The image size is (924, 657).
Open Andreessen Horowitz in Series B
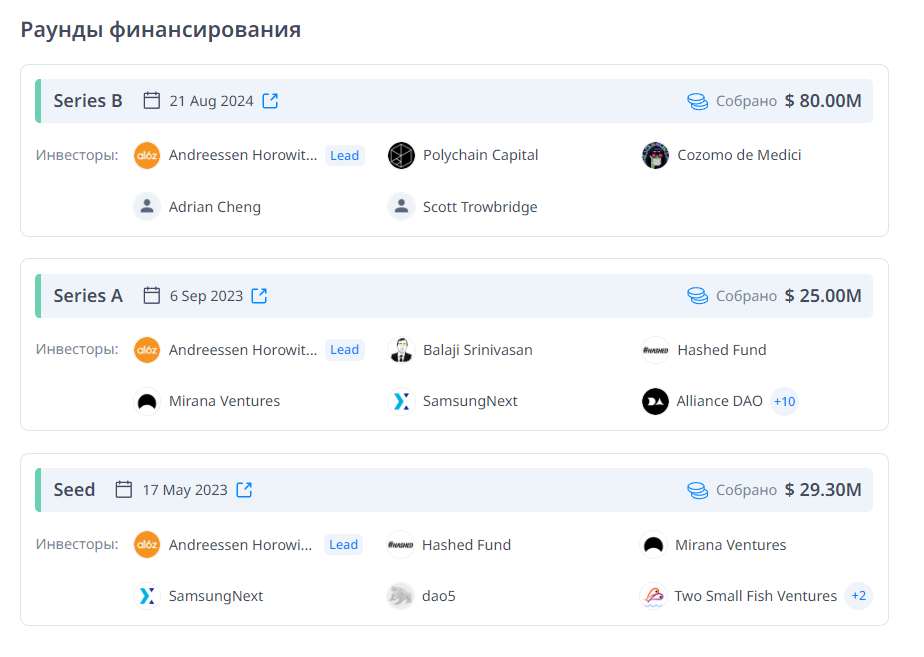pyautogui.click(x=243, y=156)
